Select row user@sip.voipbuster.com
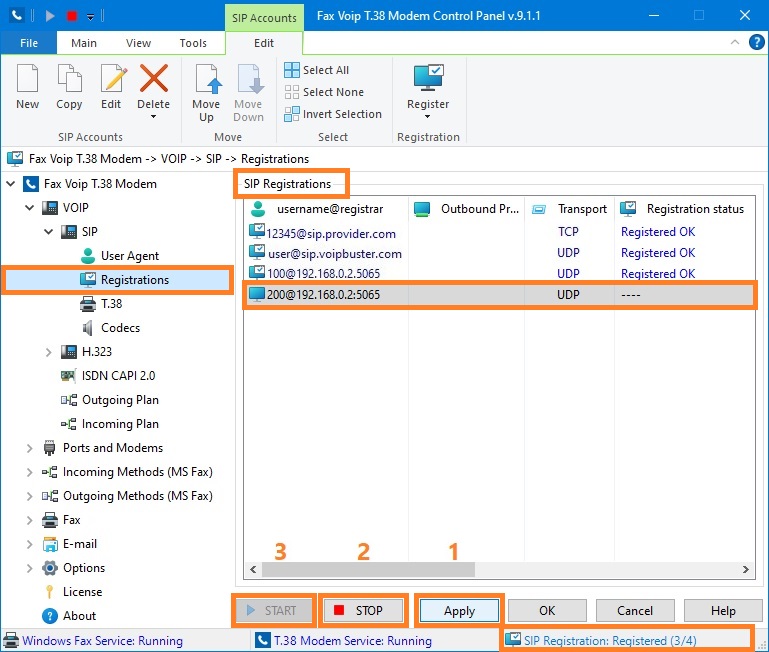This screenshot has height=652, width=769. (x=499, y=253)
